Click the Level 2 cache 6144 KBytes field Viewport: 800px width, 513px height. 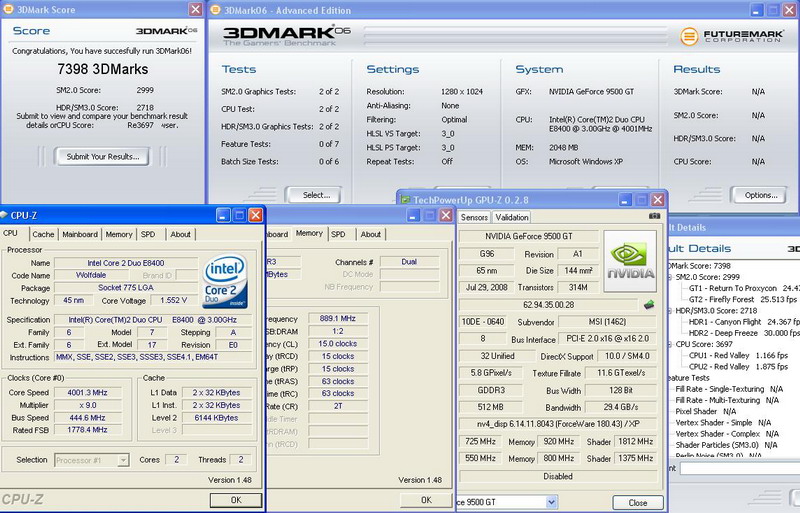[216, 418]
